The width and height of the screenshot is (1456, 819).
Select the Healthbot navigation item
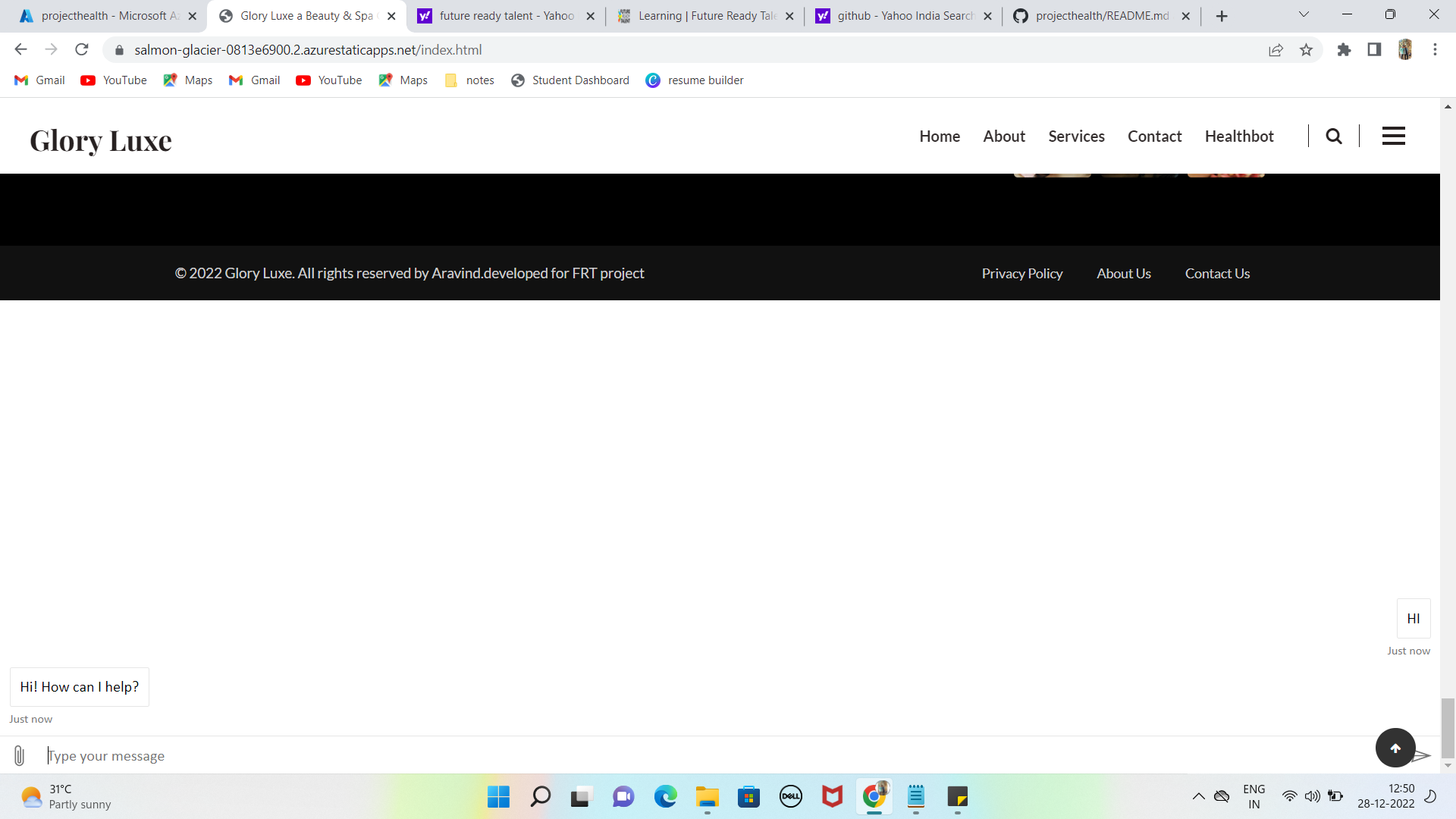[x=1239, y=136]
